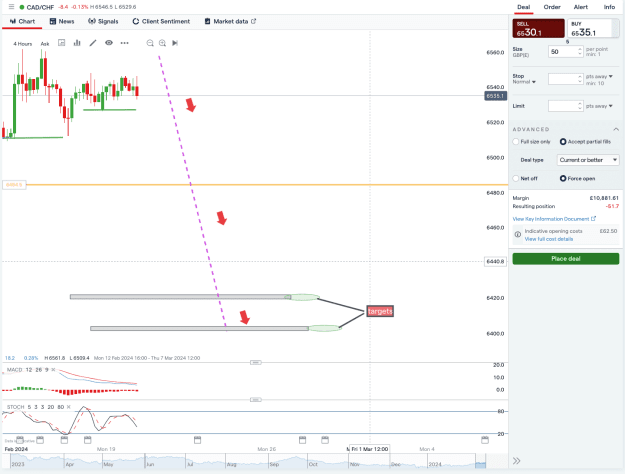Open the calendar event icon at far right of timeline
This screenshot has width=625, height=474.
(485, 440)
